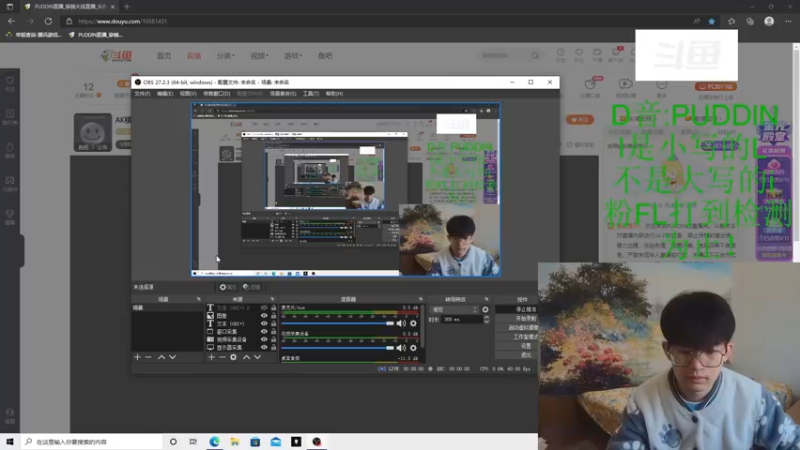This screenshot has height=450, width=800.
Task: Click 停止推流 stop streaming button
Action: coord(516,309)
